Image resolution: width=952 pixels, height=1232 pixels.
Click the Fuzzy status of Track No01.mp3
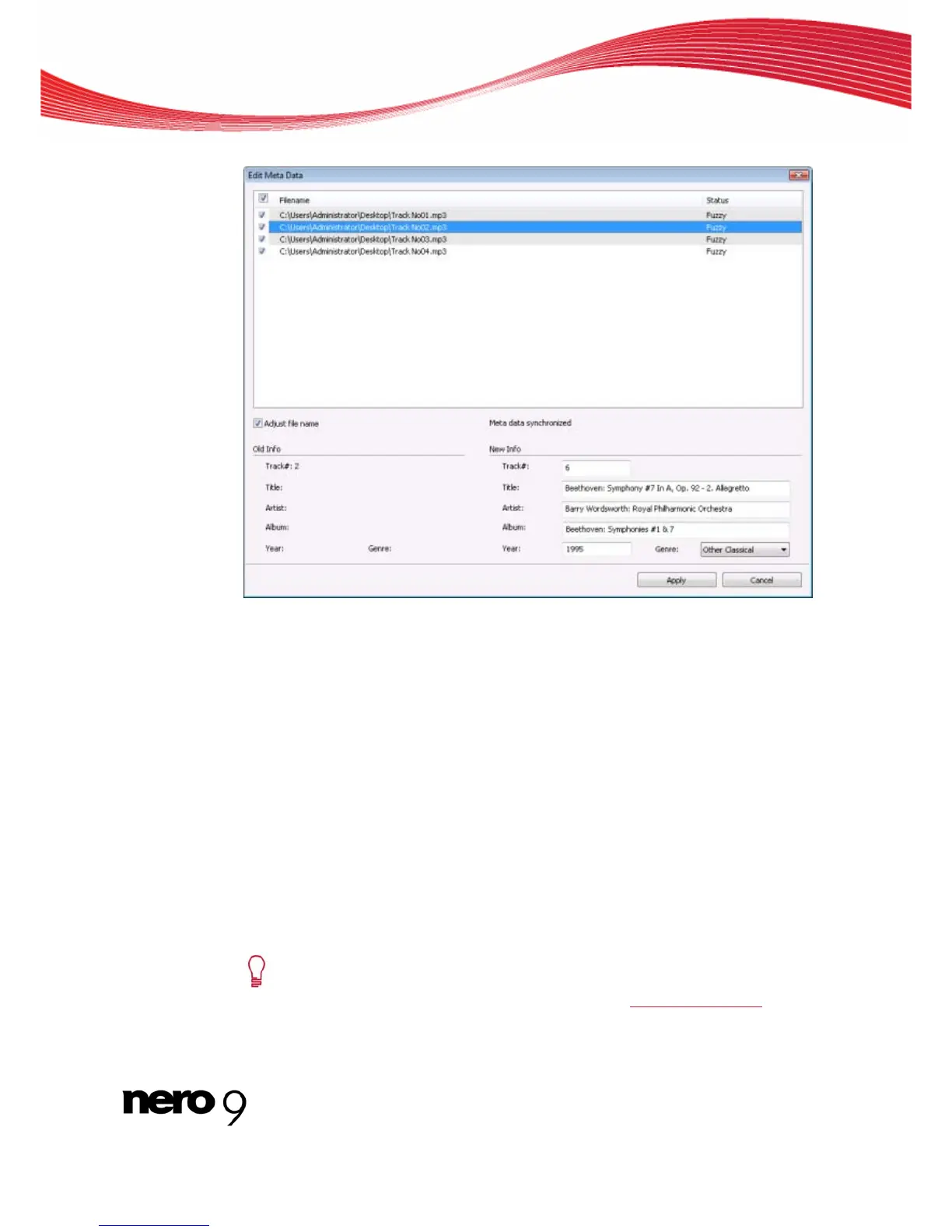(x=716, y=215)
